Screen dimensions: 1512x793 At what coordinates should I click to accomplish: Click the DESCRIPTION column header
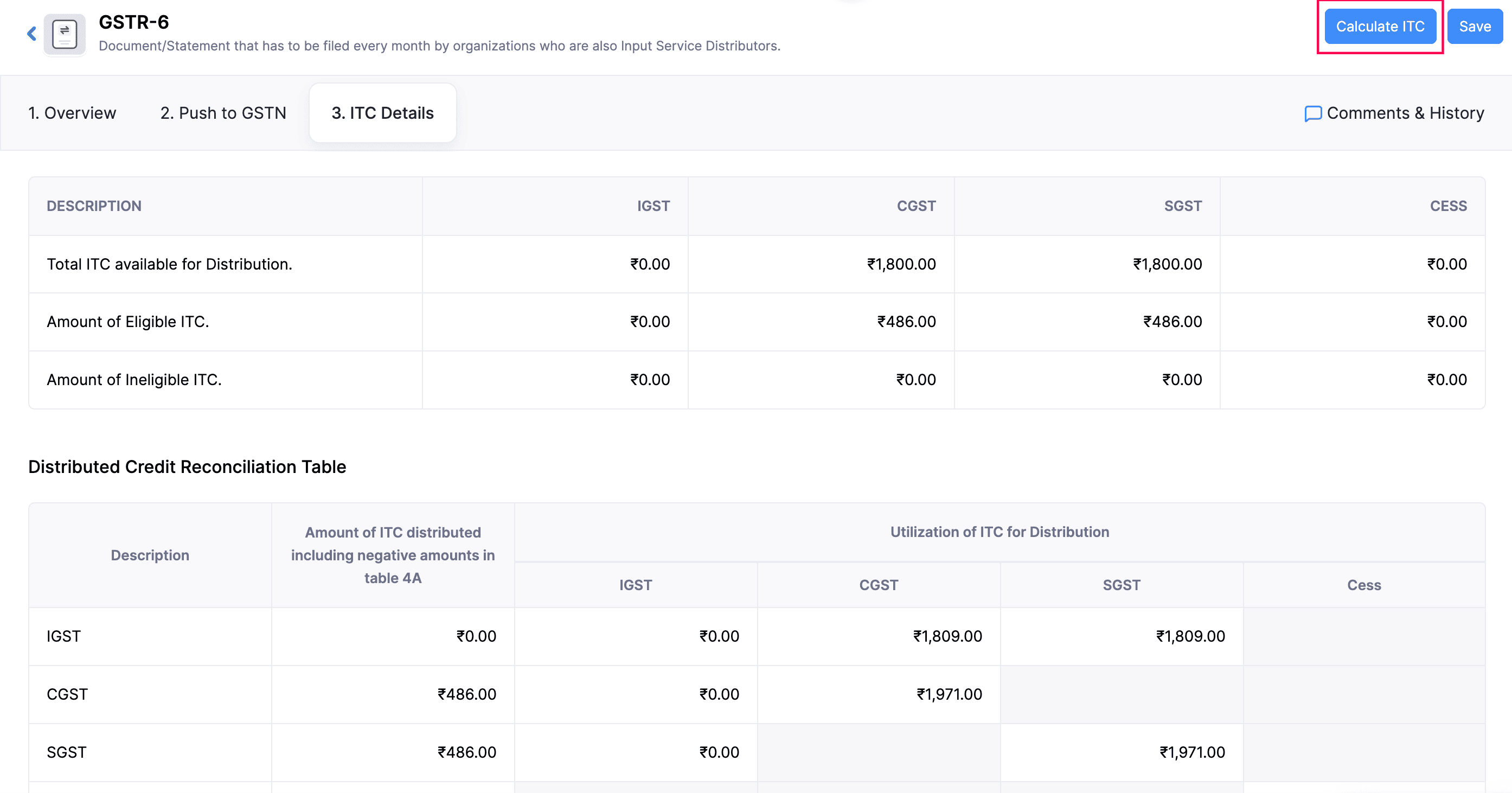[94, 206]
